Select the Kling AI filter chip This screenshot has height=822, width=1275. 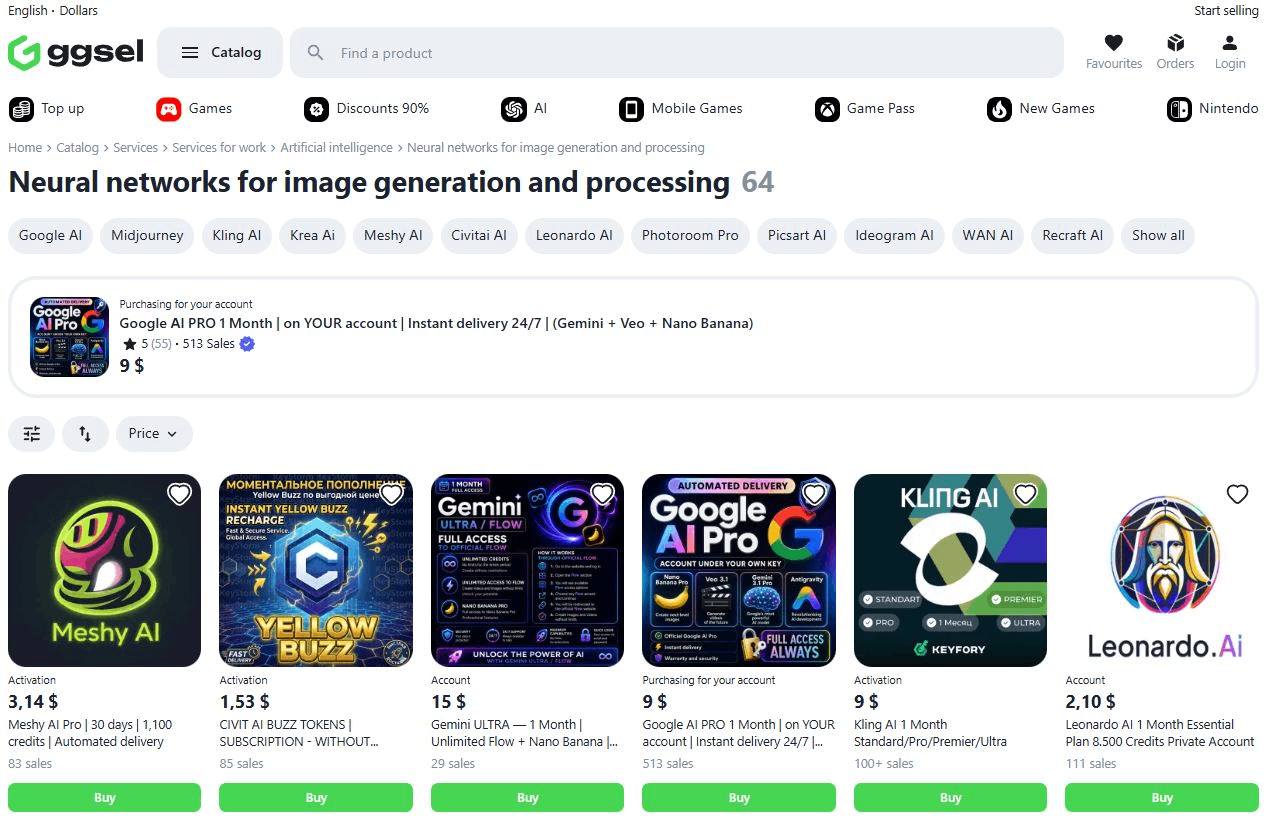click(x=237, y=236)
